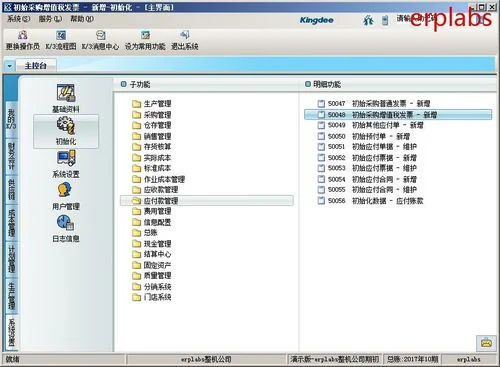Image resolution: width=500 pixels, height=367 pixels.
Task: Select the 系统设置 side tab
Action: pyautogui.click(x=11, y=332)
